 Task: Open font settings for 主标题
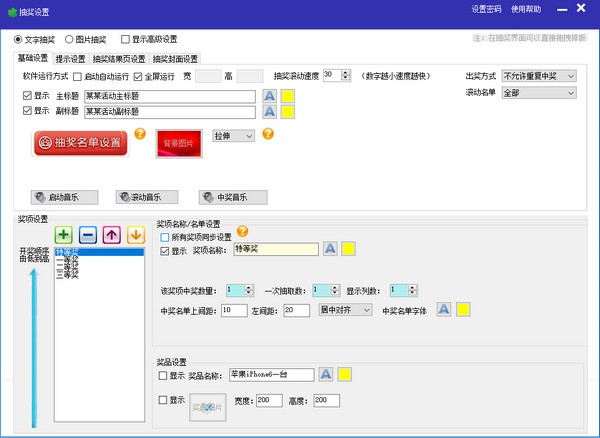[x=269, y=96]
